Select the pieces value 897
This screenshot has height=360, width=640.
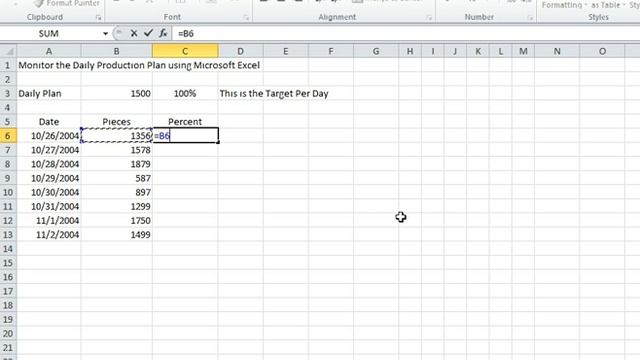coord(116,192)
